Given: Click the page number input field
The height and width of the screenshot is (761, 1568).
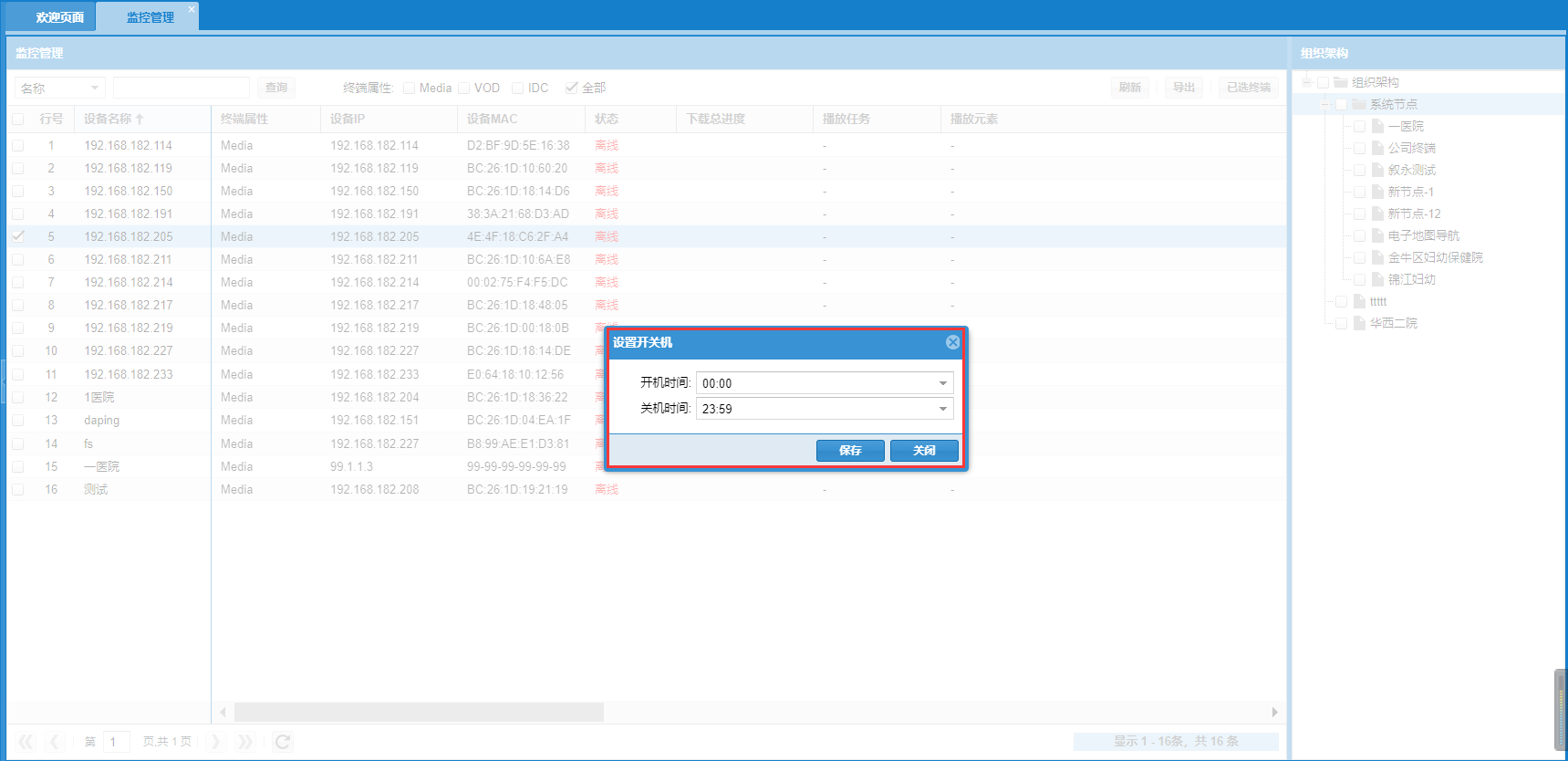Looking at the screenshot, I should (117, 742).
